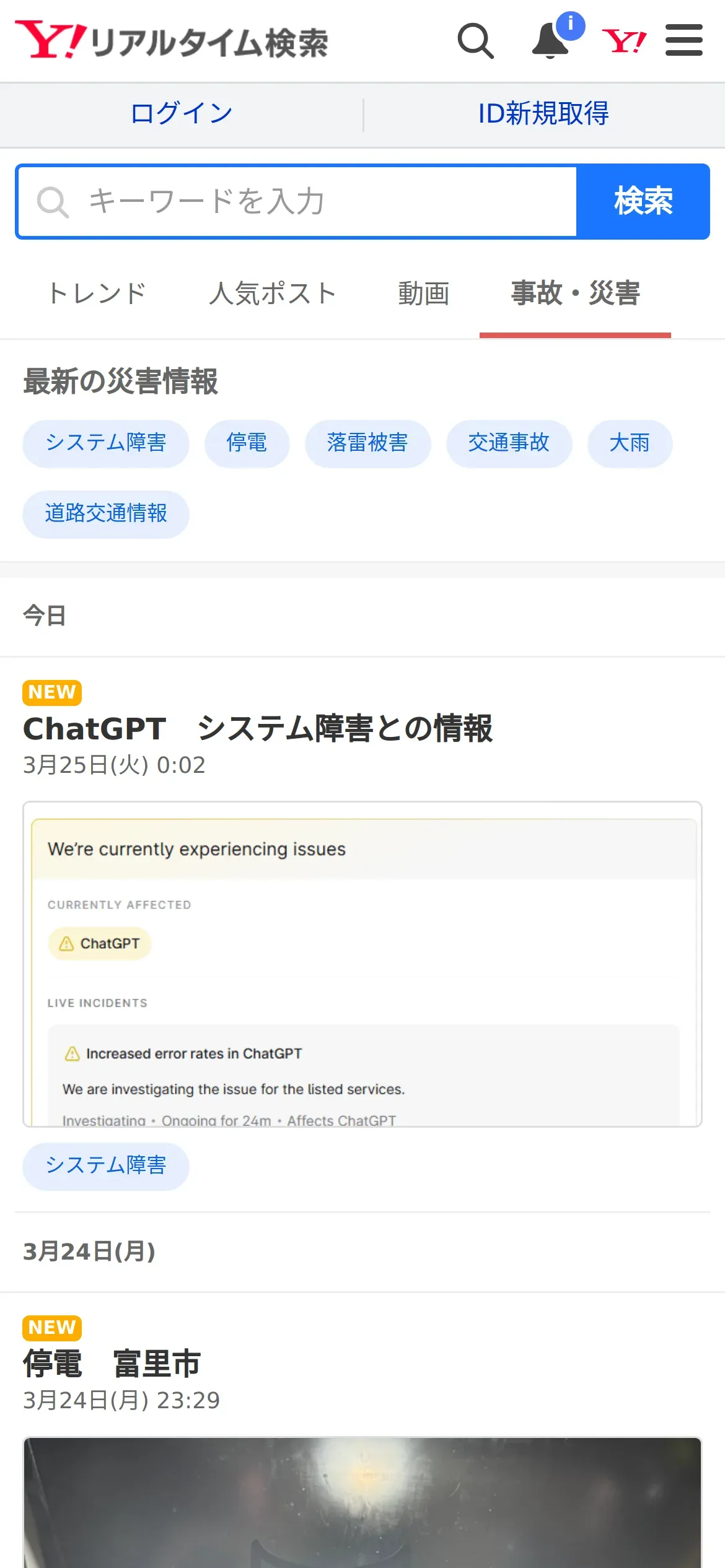This screenshot has width=725, height=1568.
Task: Switch to the 人気ポスト tab
Action: [x=273, y=293]
